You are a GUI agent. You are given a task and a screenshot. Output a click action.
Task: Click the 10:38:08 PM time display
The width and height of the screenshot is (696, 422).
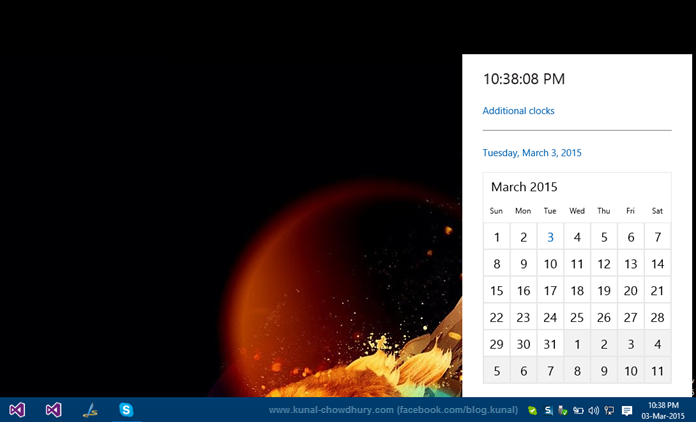point(524,79)
